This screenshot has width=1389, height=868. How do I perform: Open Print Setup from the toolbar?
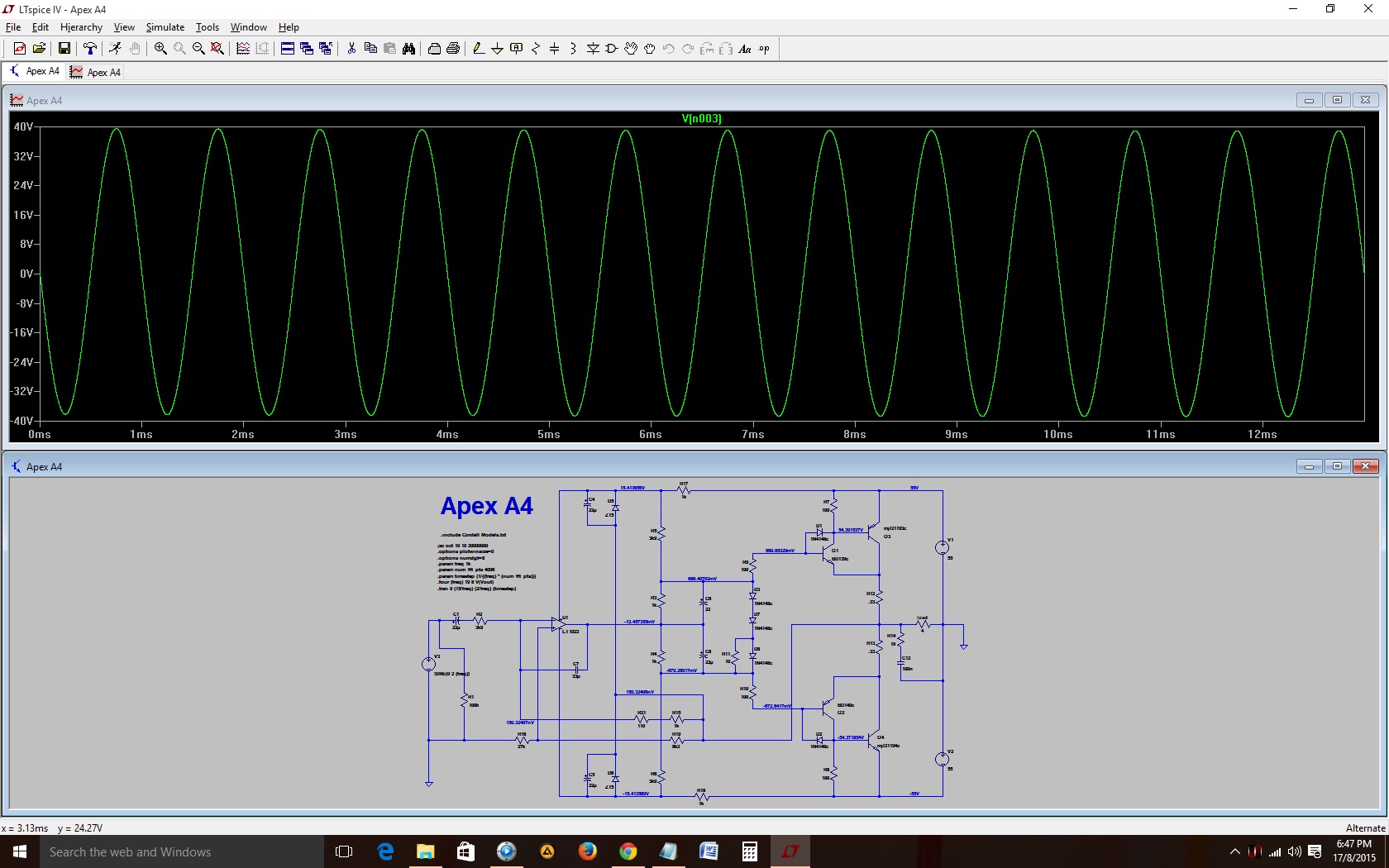point(434,49)
